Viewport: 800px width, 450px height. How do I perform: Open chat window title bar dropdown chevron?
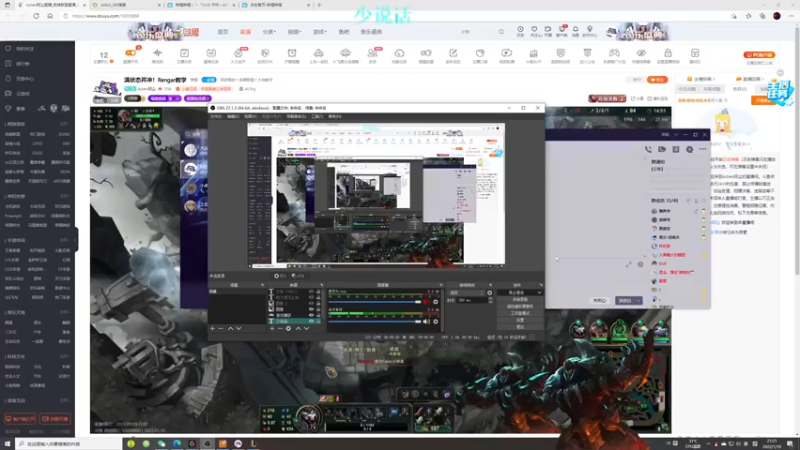point(676,135)
